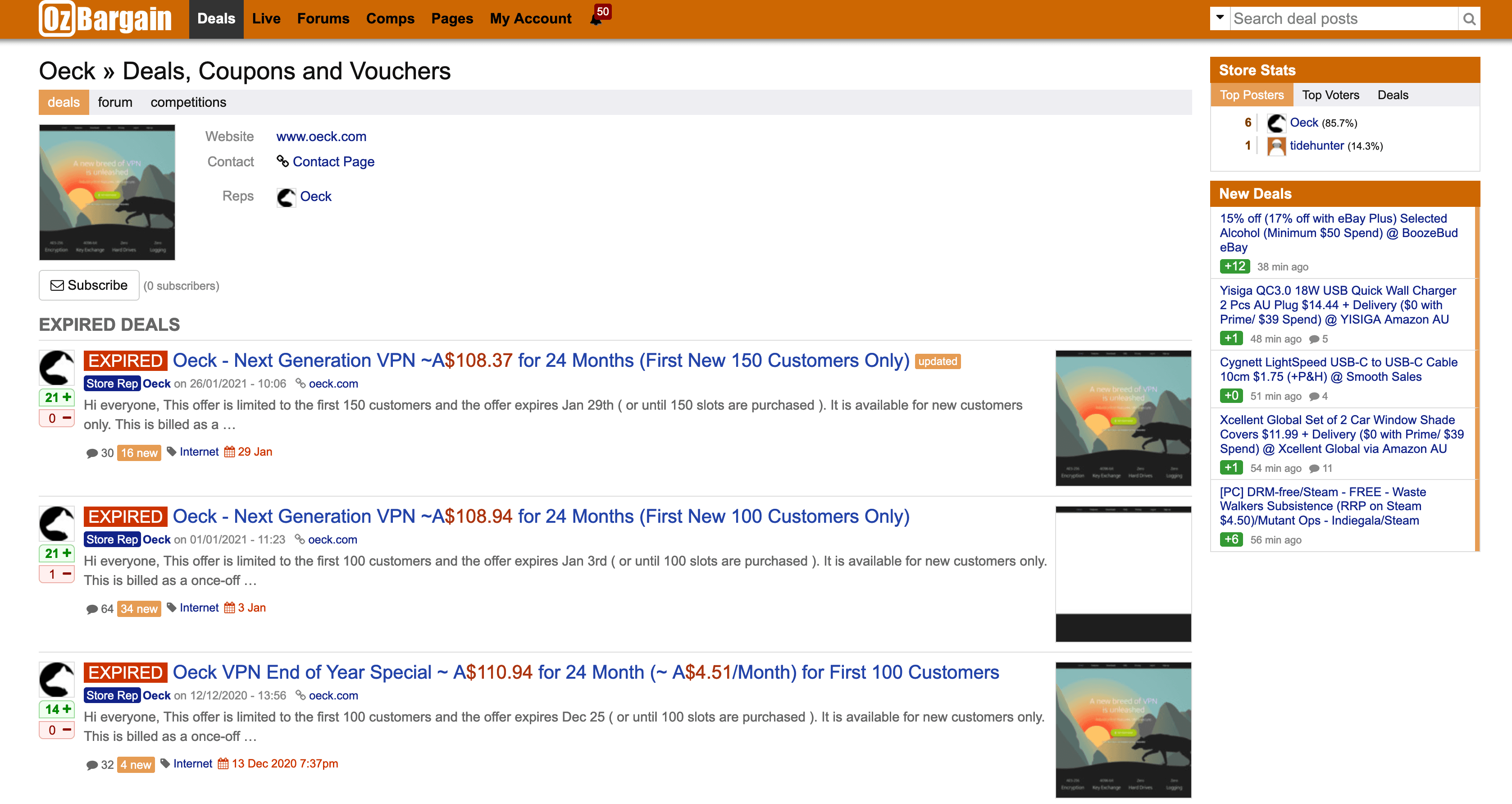Open the My Account menu

531,19
